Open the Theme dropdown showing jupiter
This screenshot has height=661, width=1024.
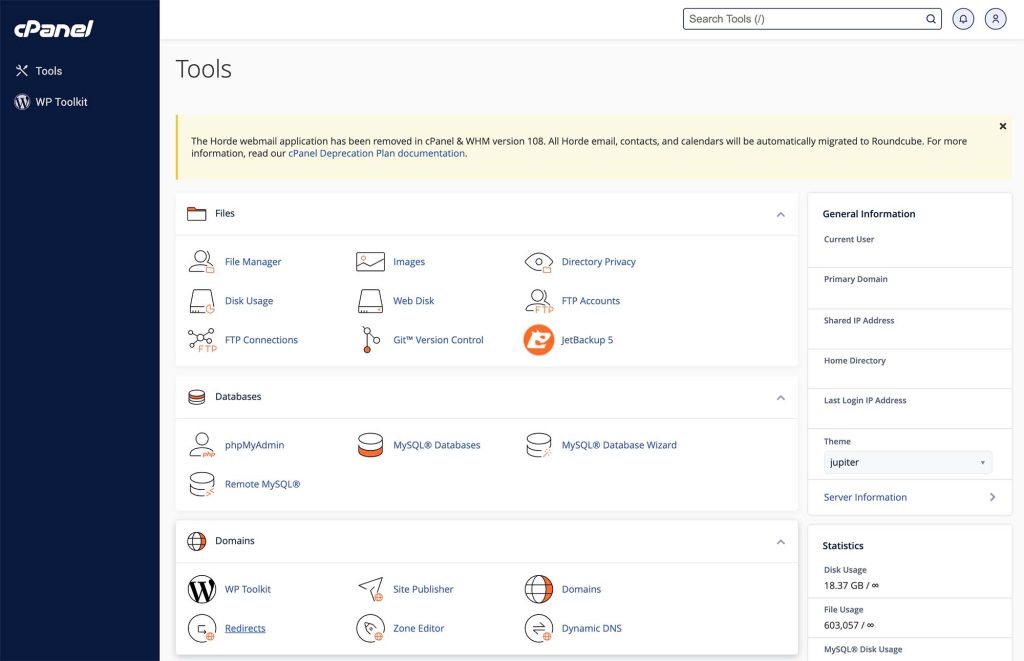point(908,463)
